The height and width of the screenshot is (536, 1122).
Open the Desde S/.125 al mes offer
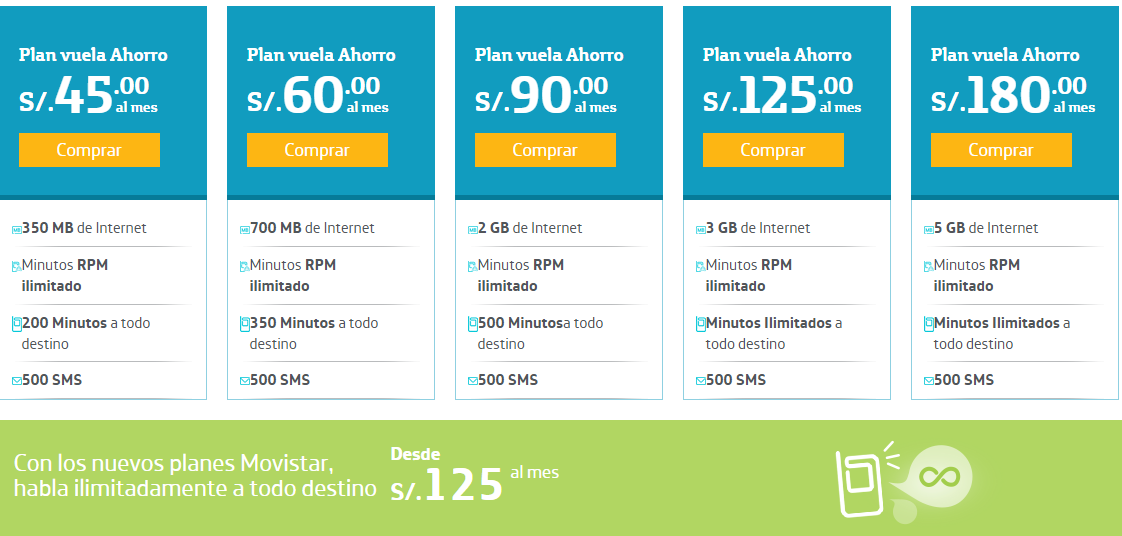[x=474, y=475]
